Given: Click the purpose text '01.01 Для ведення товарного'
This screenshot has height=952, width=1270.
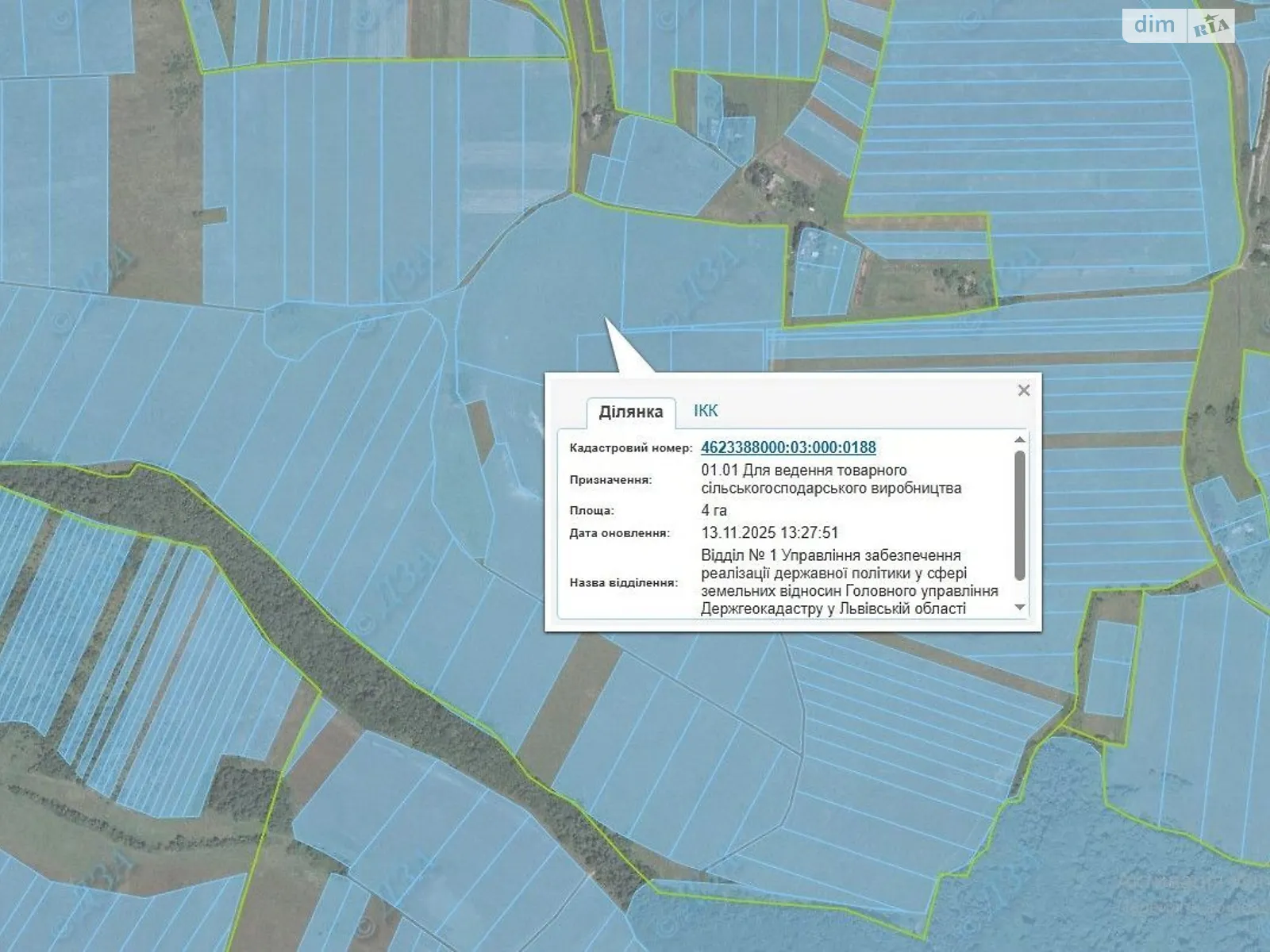Looking at the screenshot, I should pos(803,470).
